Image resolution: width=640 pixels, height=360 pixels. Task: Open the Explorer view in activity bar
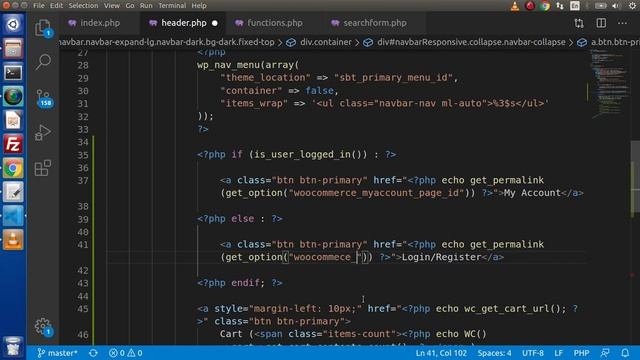43,28
